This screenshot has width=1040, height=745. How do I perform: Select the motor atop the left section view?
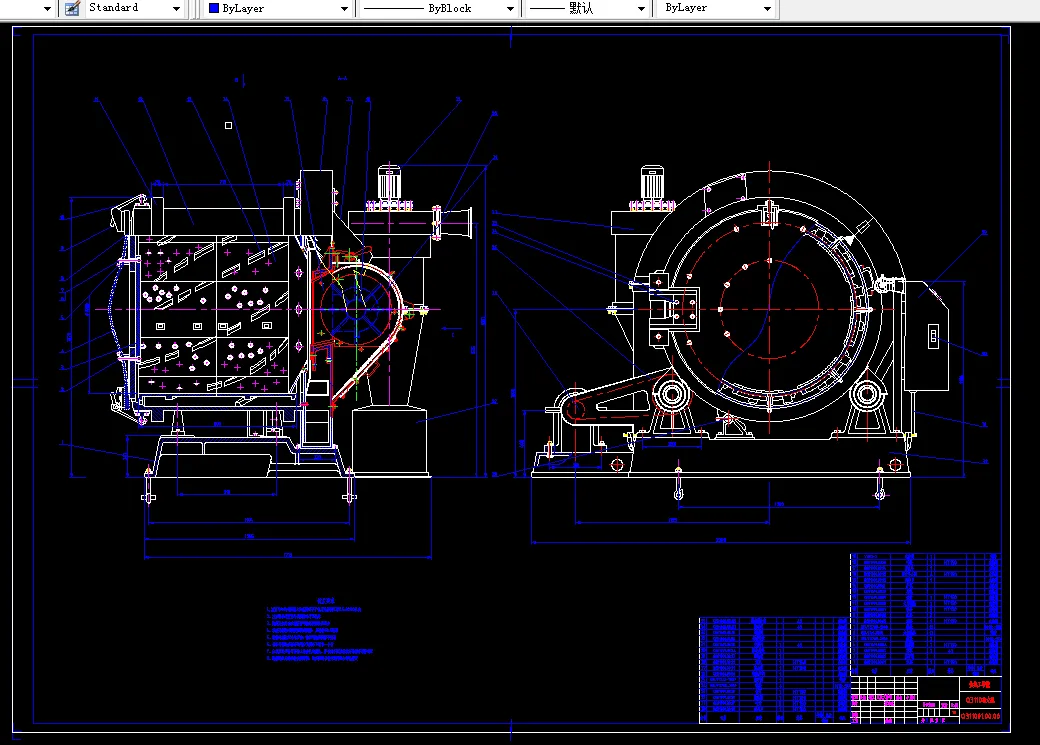tap(389, 183)
